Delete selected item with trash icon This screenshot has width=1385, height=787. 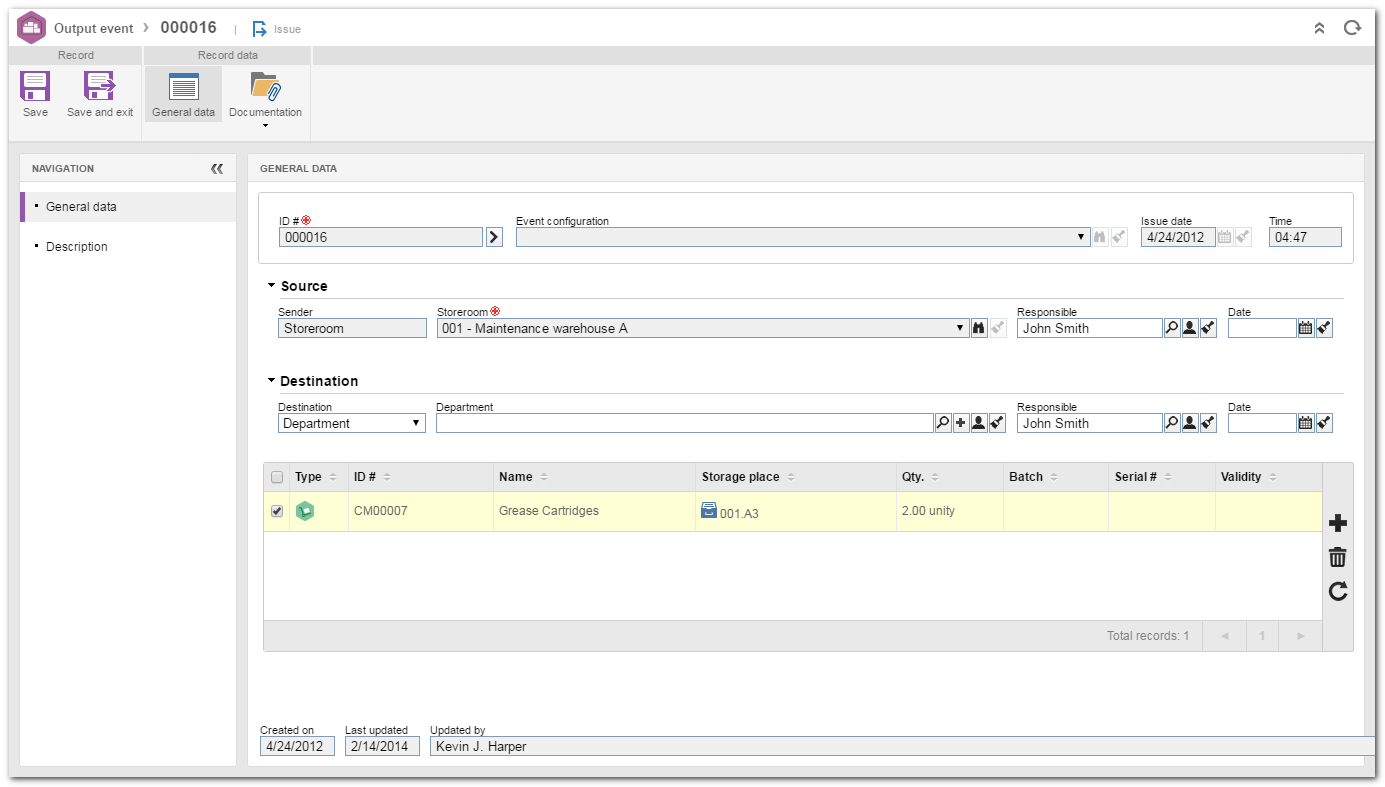1338,557
